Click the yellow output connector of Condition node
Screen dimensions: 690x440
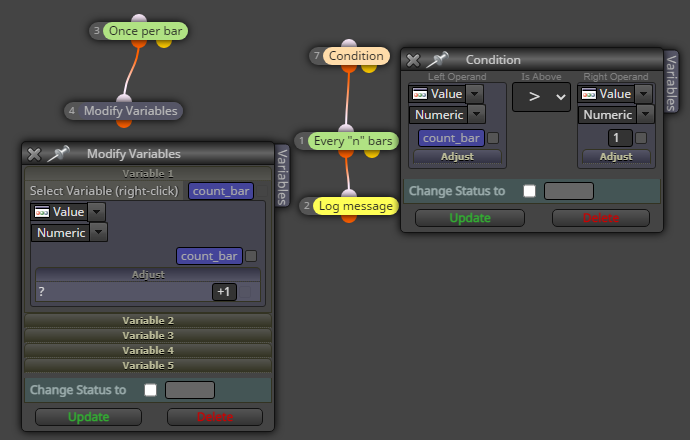click(369, 69)
